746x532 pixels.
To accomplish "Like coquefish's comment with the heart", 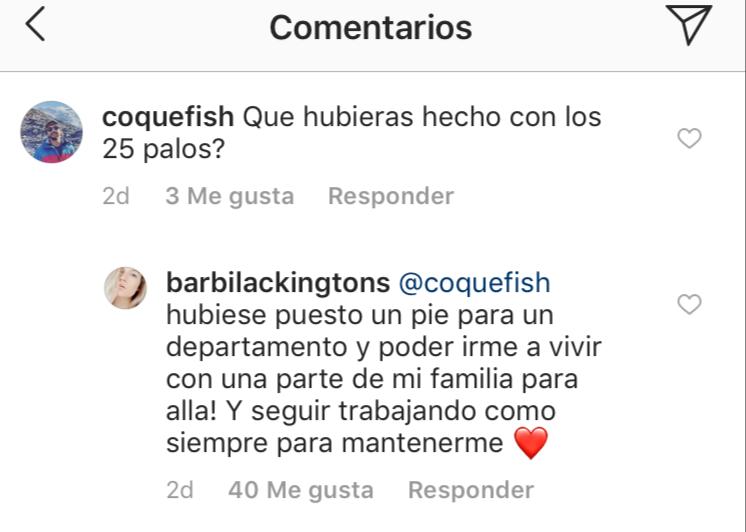I will (x=689, y=138).
